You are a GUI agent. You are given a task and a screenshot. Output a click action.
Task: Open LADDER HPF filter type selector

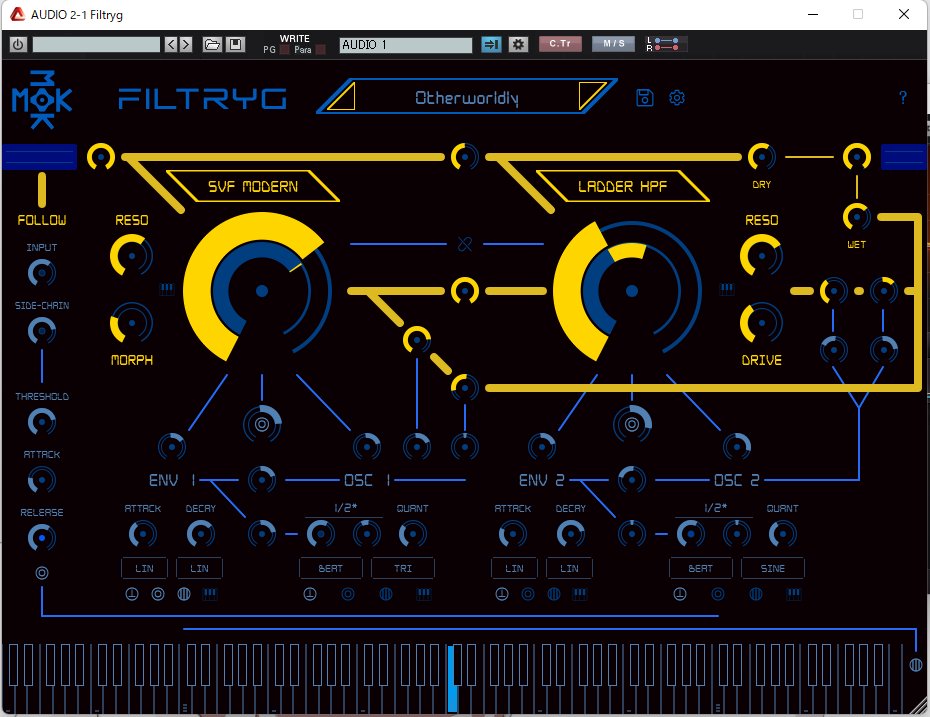(623, 186)
